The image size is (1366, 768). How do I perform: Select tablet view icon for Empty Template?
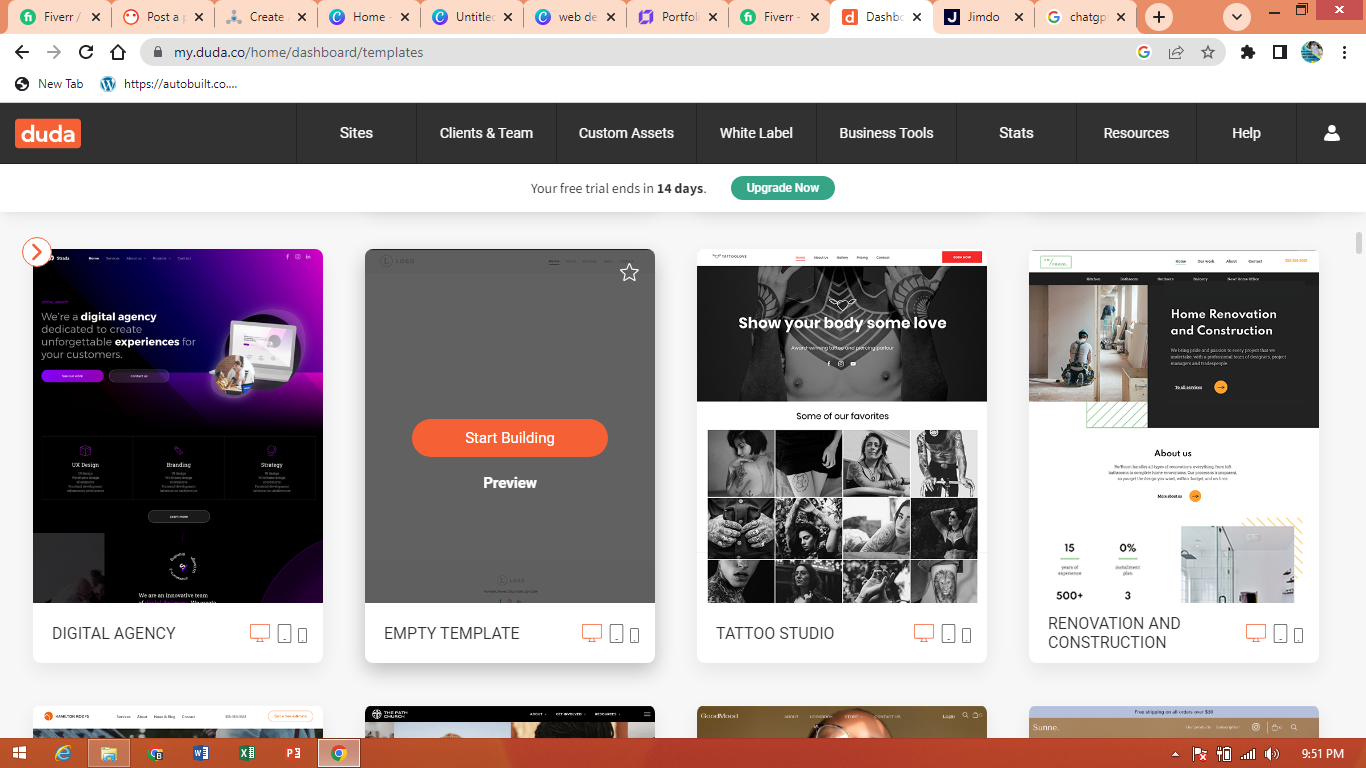616,634
